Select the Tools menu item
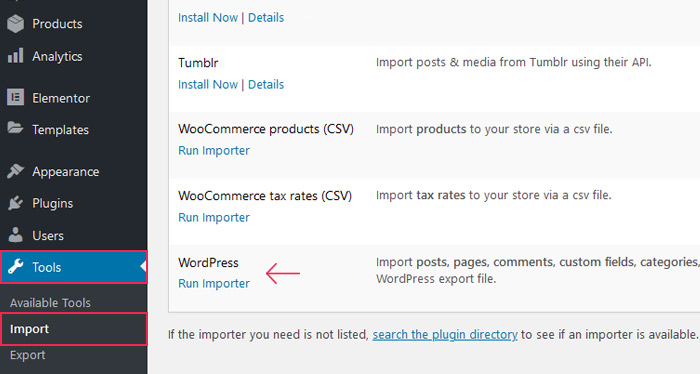The width and height of the screenshot is (700, 374). (x=74, y=267)
